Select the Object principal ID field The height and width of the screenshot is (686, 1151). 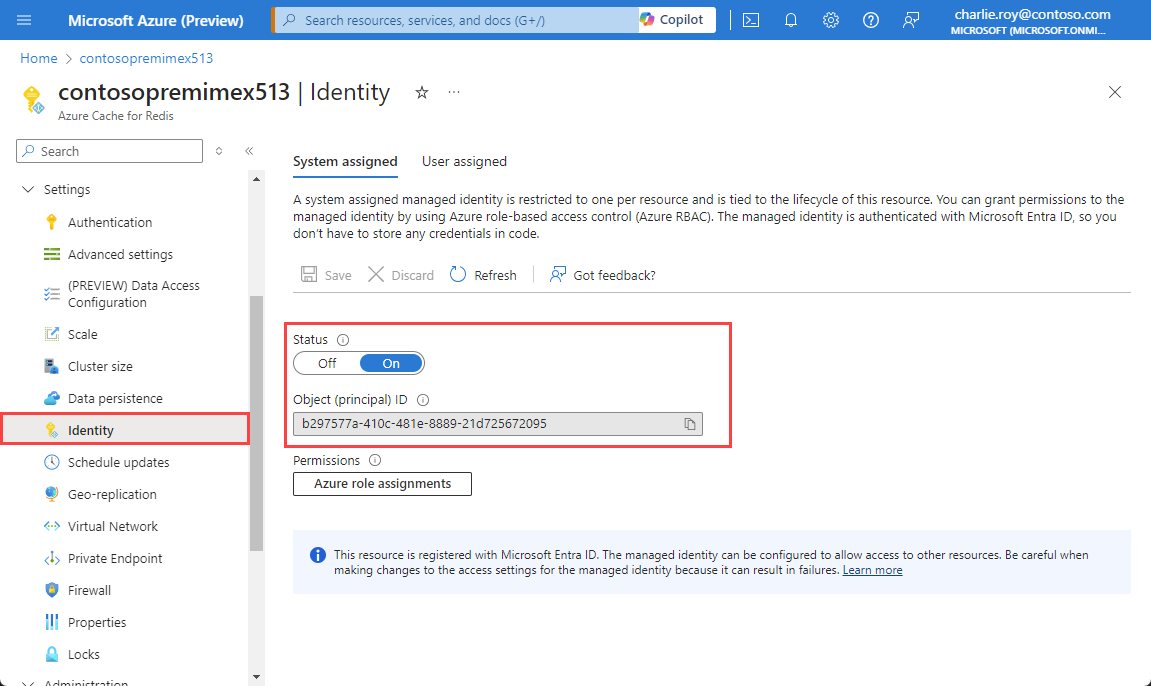click(498, 424)
